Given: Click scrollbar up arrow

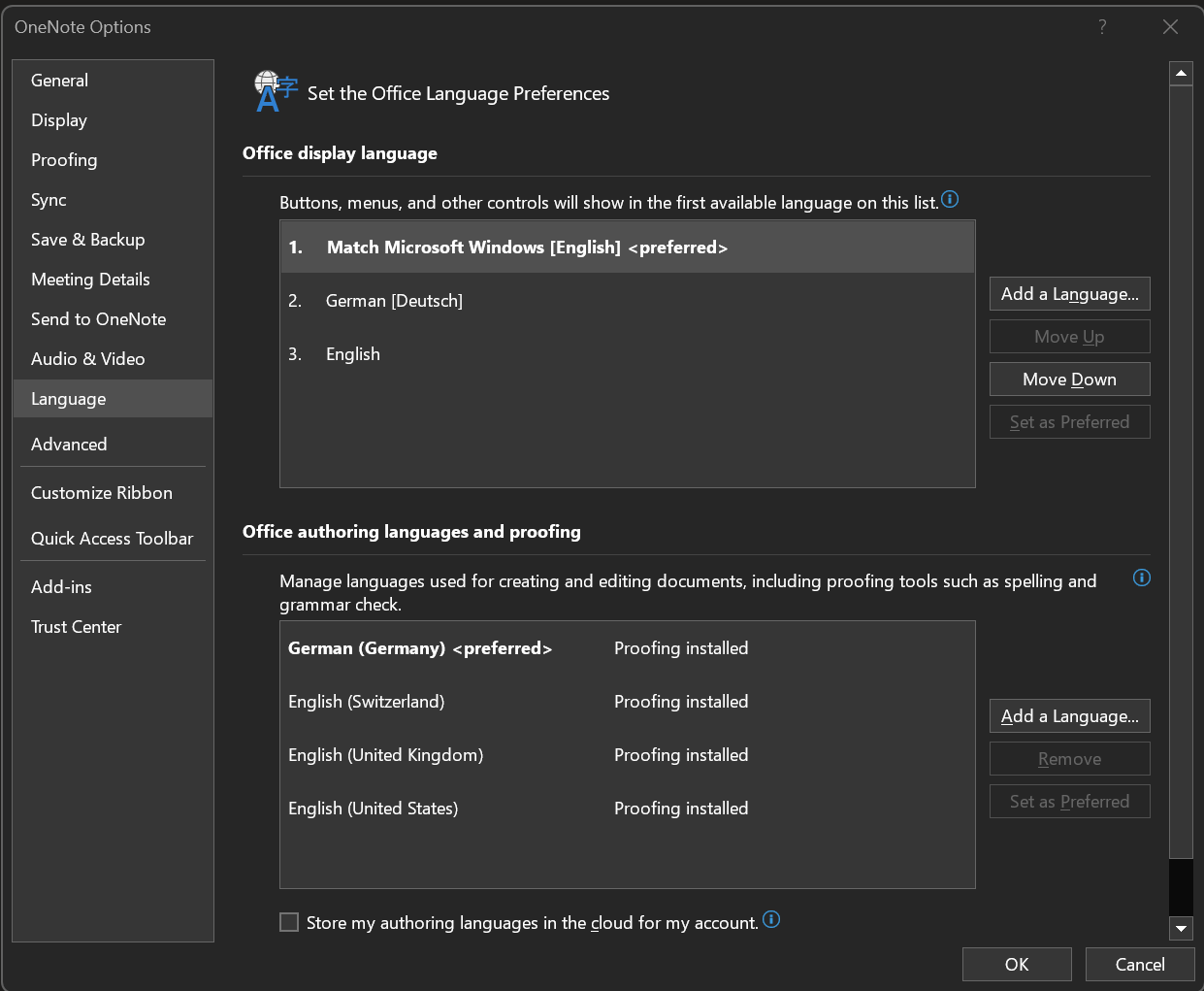Looking at the screenshot, I should pyautogui.click(x=1181, y=73).
